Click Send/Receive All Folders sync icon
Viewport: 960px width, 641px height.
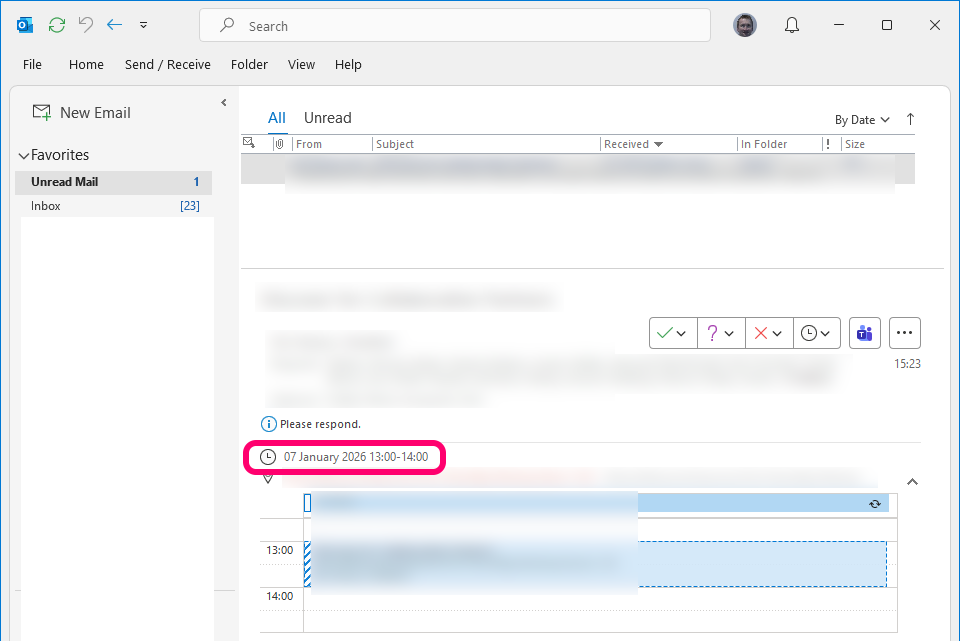tap(57, 25)
